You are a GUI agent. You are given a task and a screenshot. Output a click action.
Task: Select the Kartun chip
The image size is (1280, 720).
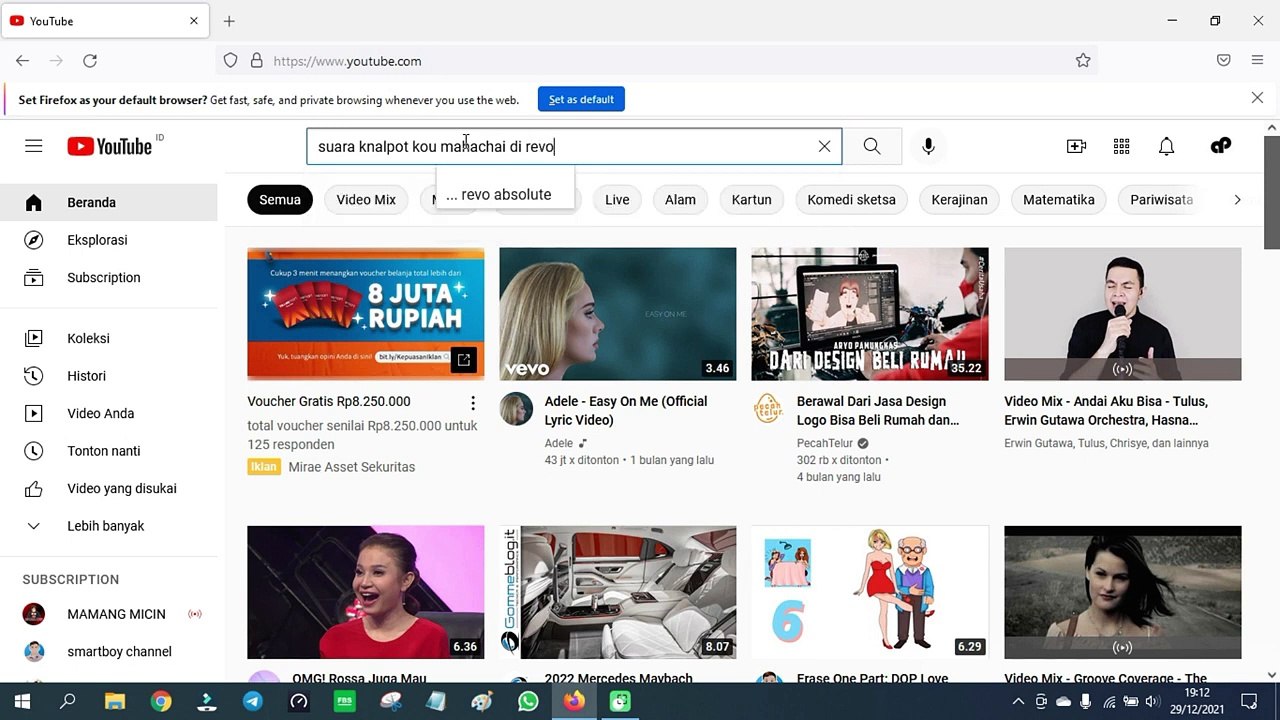[751, 200]
